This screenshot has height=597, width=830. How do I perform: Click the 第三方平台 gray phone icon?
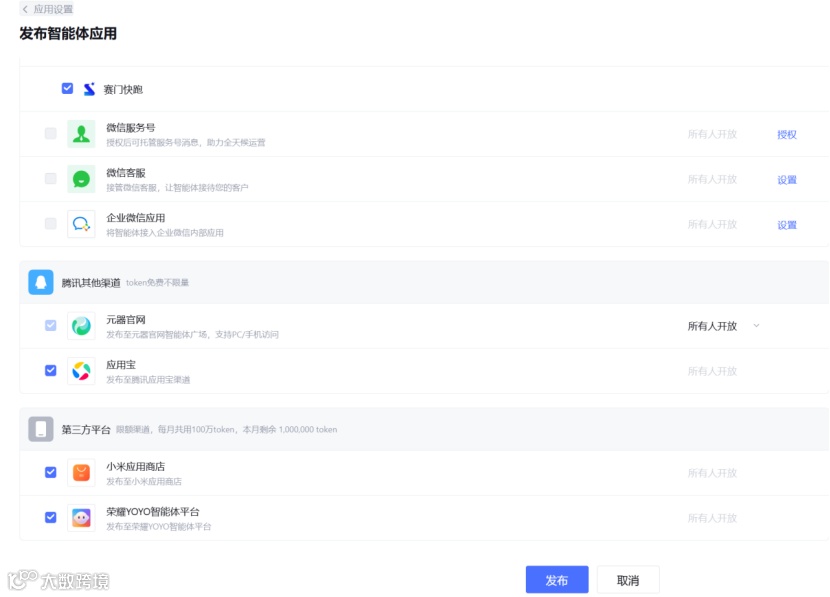tap(41, 429)
